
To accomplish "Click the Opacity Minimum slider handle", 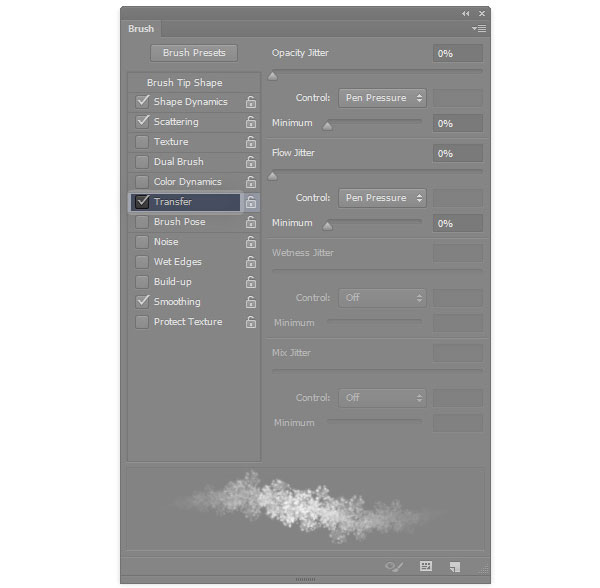I will 328,126.
